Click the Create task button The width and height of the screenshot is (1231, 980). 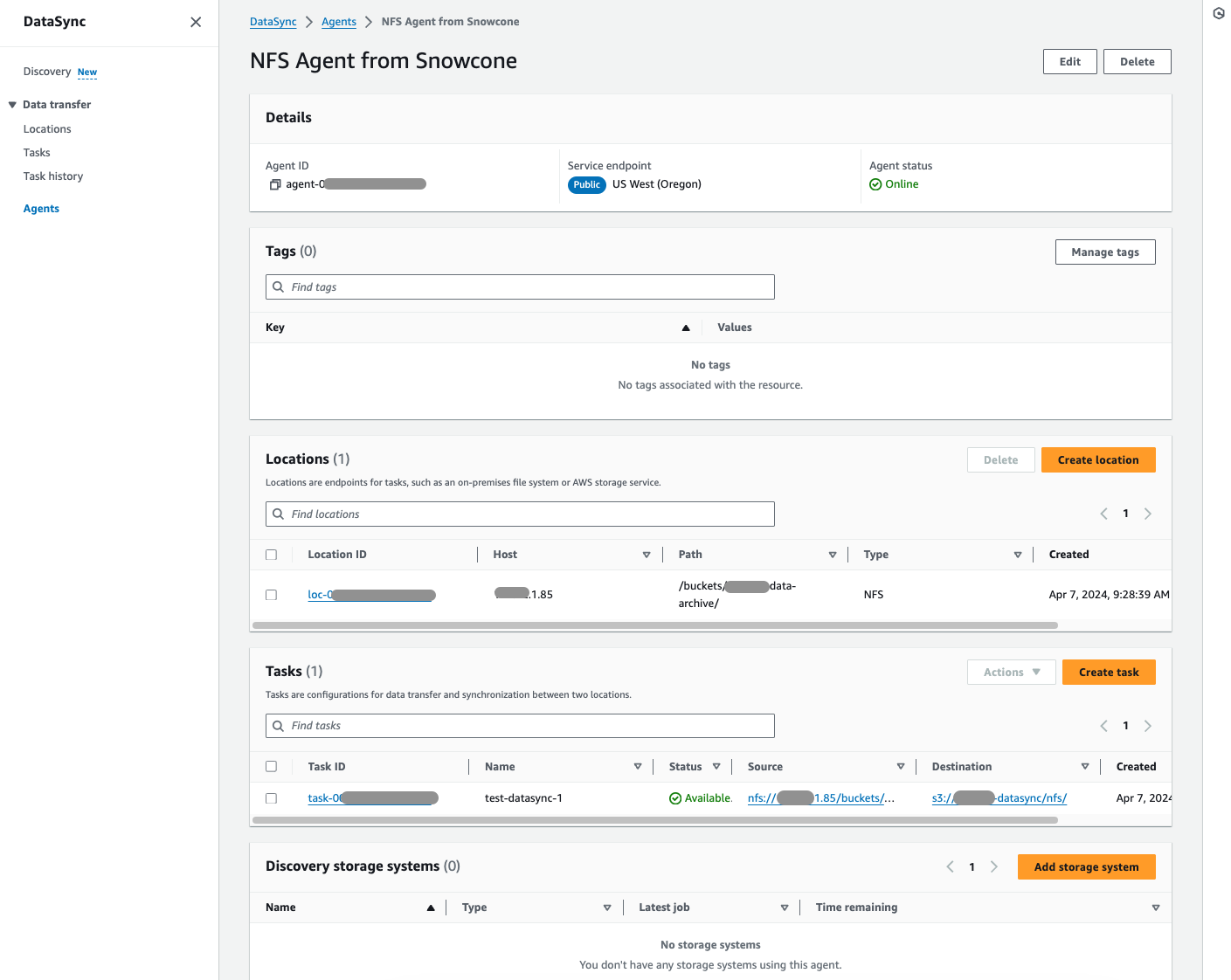[x=1109, y=673]
